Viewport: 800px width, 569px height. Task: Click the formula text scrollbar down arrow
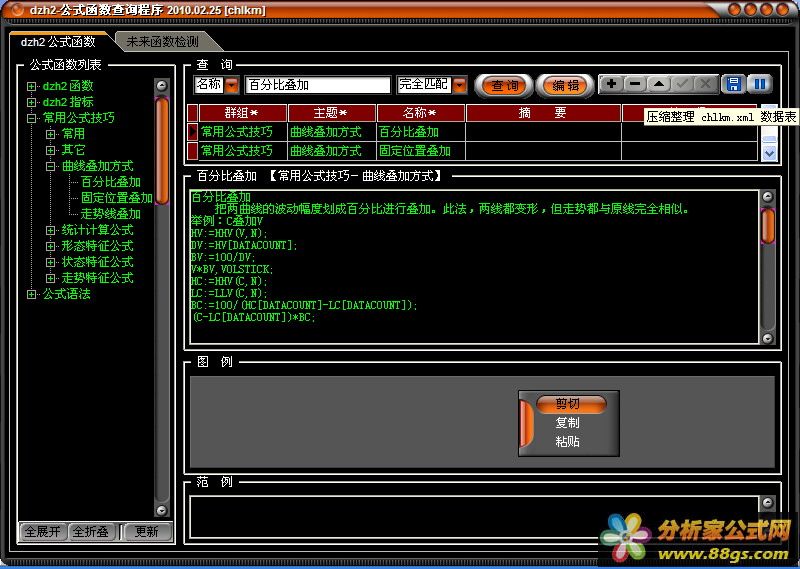point(767,338)
